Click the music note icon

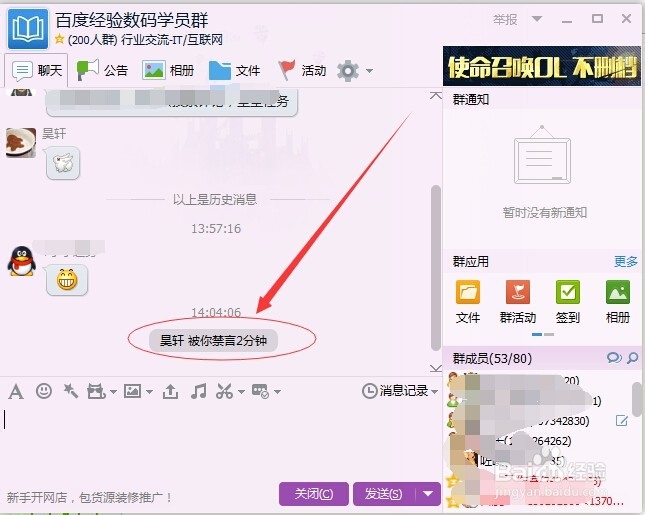pyautogui.click(x=199, y=391)
